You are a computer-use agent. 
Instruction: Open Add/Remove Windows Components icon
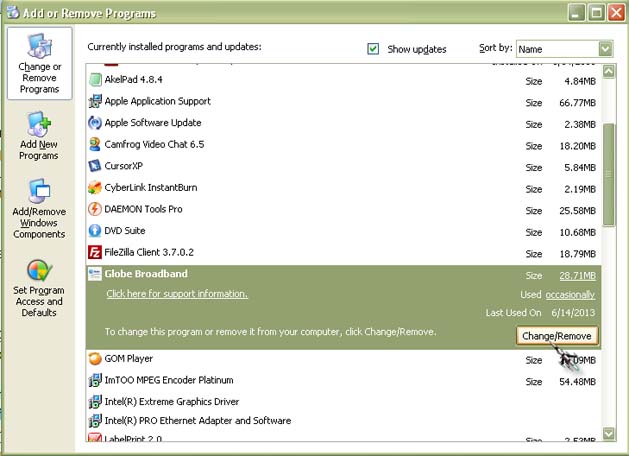click(x=39, y=191)
